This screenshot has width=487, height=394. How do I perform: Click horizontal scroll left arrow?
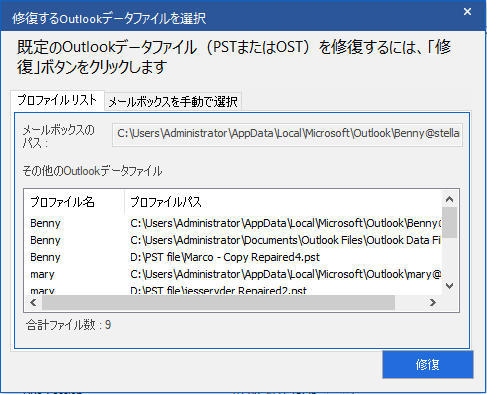click(x=33, y=303)
